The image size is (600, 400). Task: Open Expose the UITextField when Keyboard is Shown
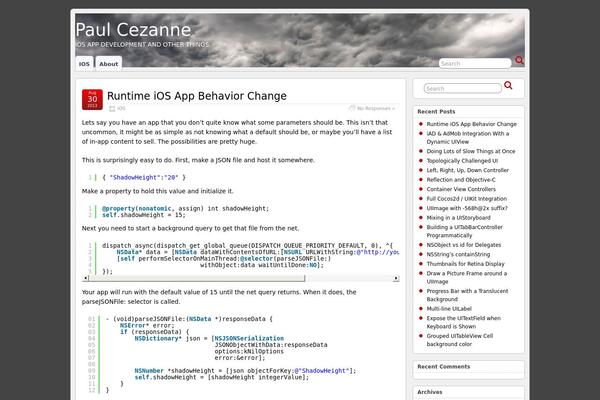(x=464, y=322)
